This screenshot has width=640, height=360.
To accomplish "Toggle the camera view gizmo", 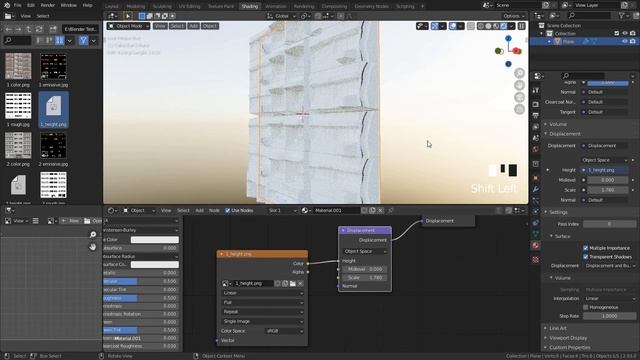I will pyautogui.click(x=519, y=98).
